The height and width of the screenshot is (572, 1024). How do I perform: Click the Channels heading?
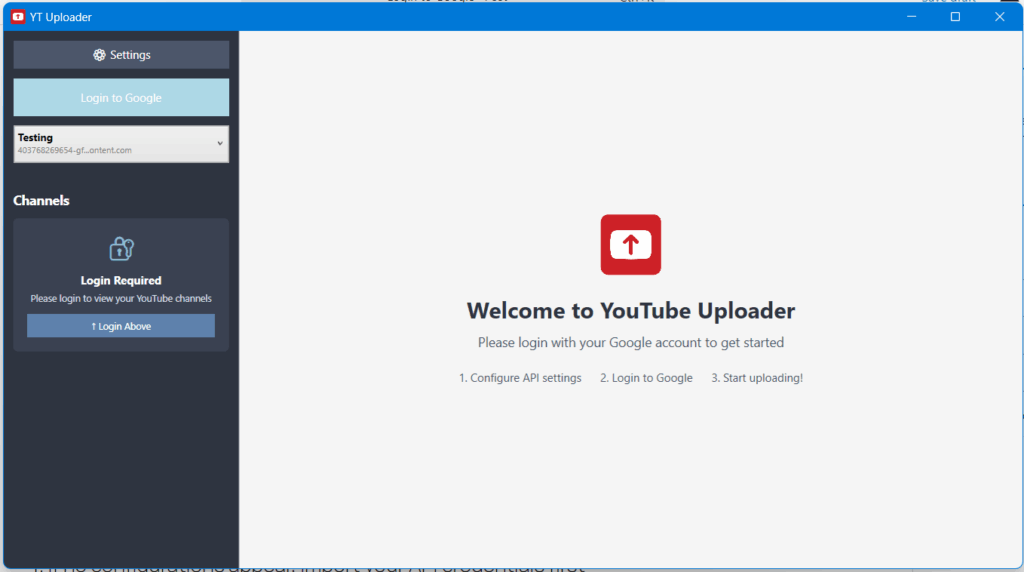click(41, 200)
